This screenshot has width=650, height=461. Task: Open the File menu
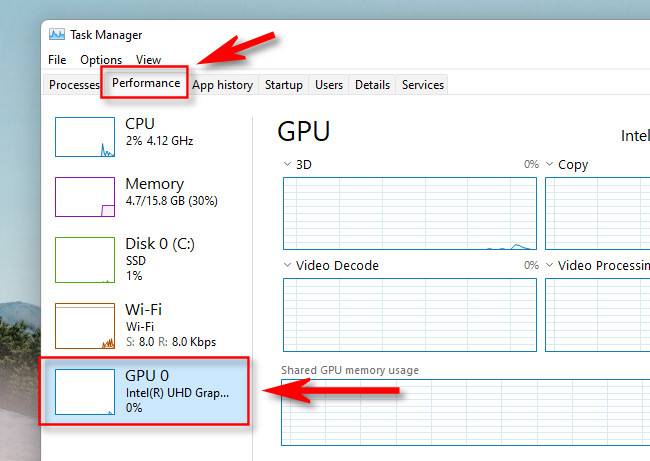57,60
